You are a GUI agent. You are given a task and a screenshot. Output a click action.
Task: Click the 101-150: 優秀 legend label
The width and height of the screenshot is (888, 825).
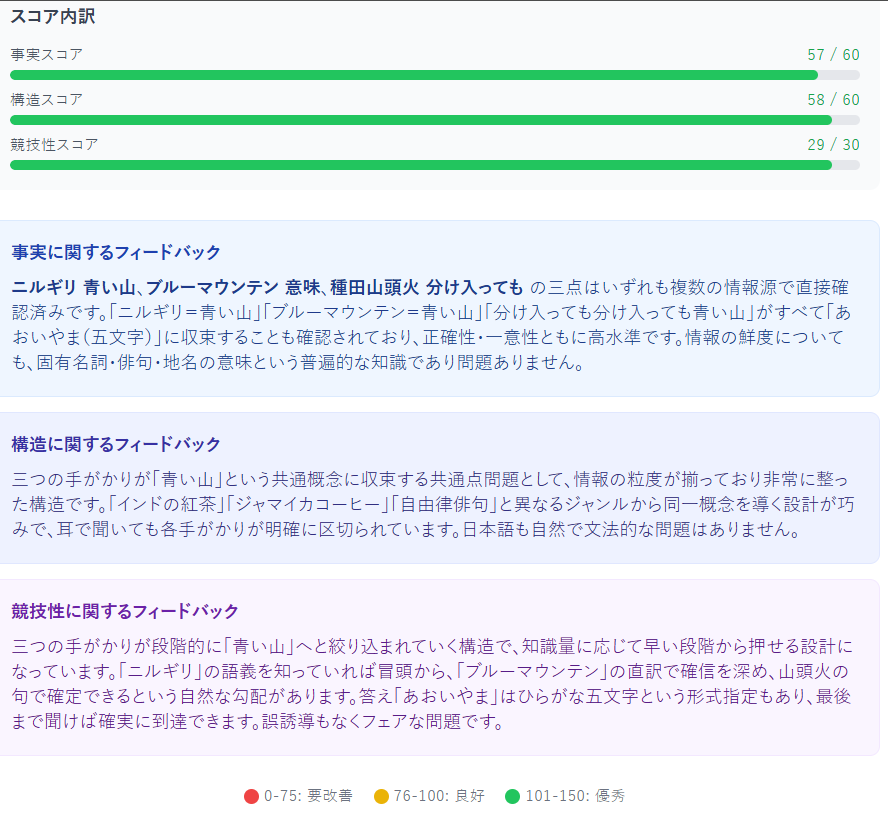pos(575,796)
